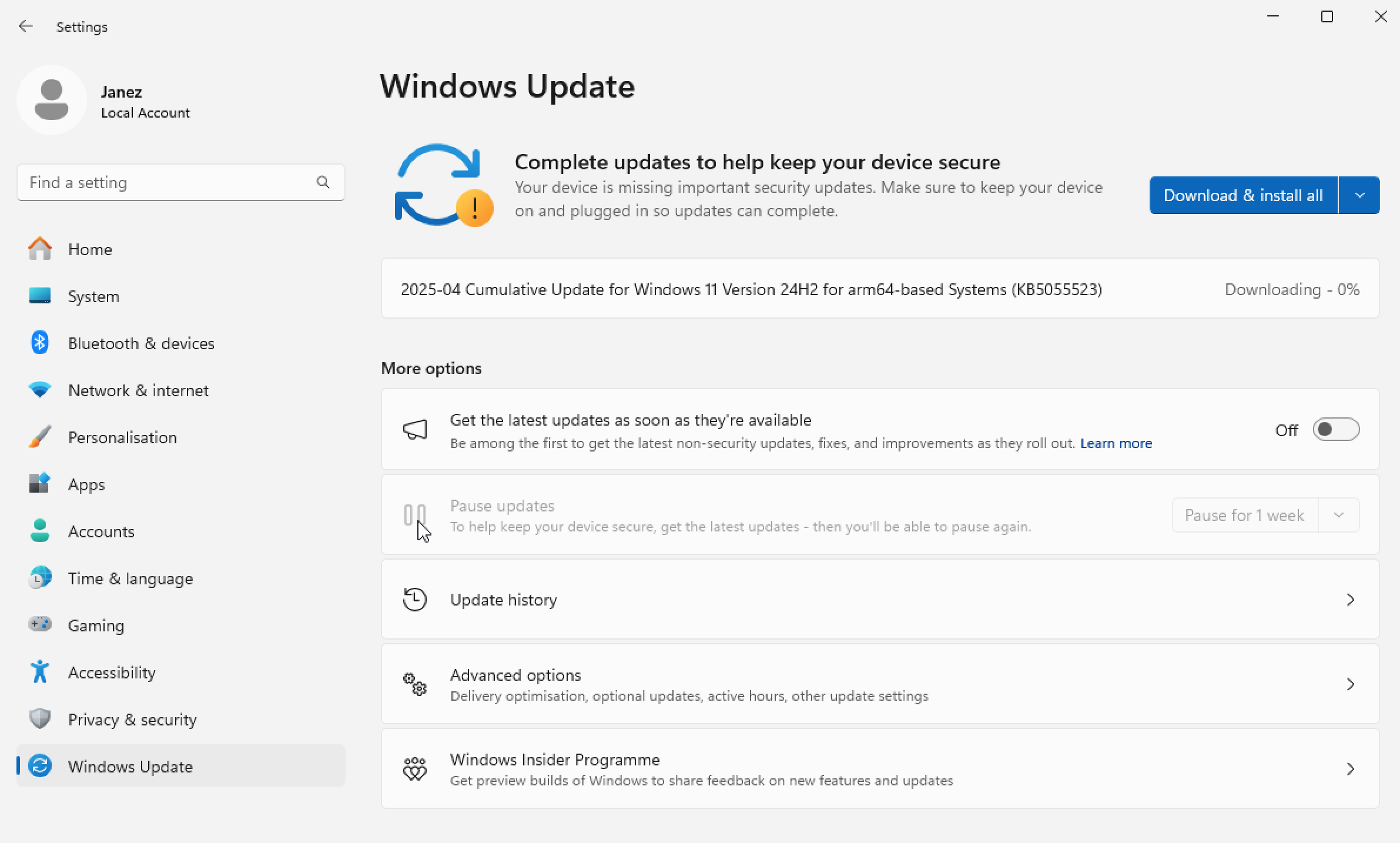This screenshot has height=843, width=1400.
Task: Click the search magnifier icon
Action: coord(323,182)
